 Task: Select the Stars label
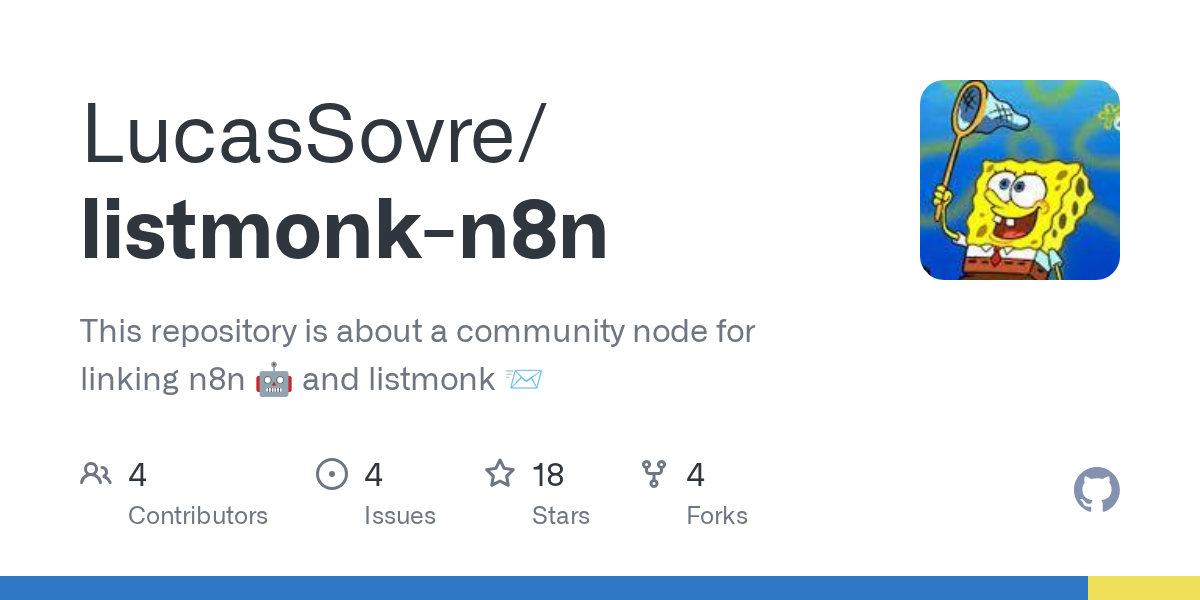pyautogui.click(x=561, y=516)
